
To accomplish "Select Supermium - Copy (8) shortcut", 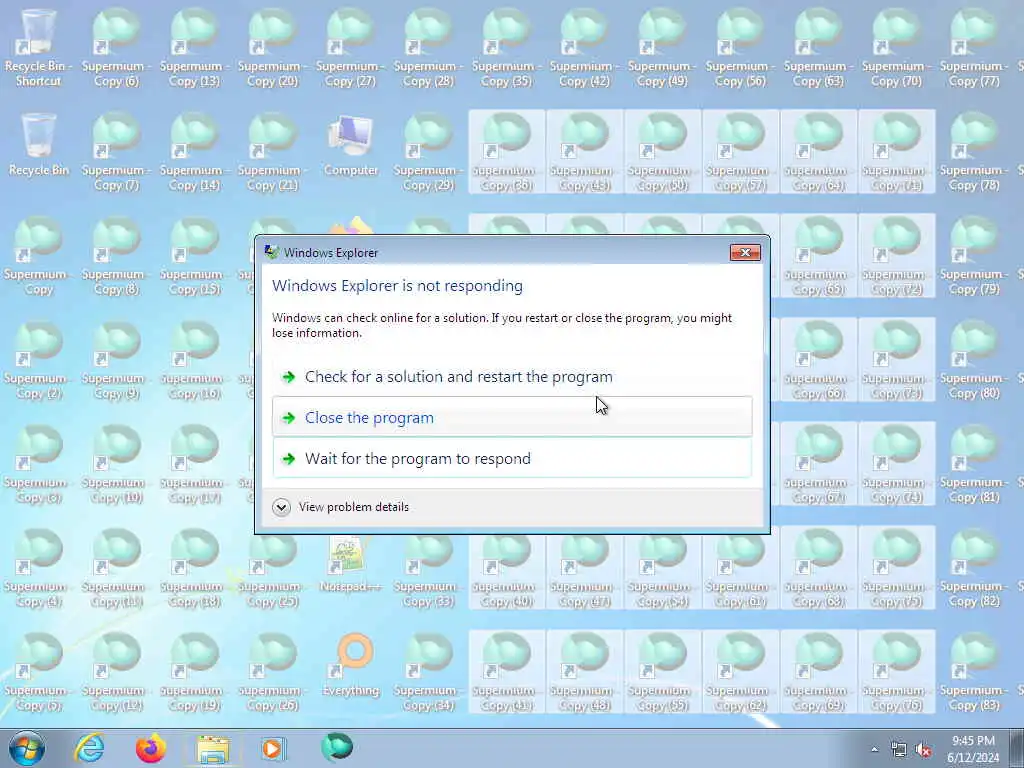I will point(116,256).
